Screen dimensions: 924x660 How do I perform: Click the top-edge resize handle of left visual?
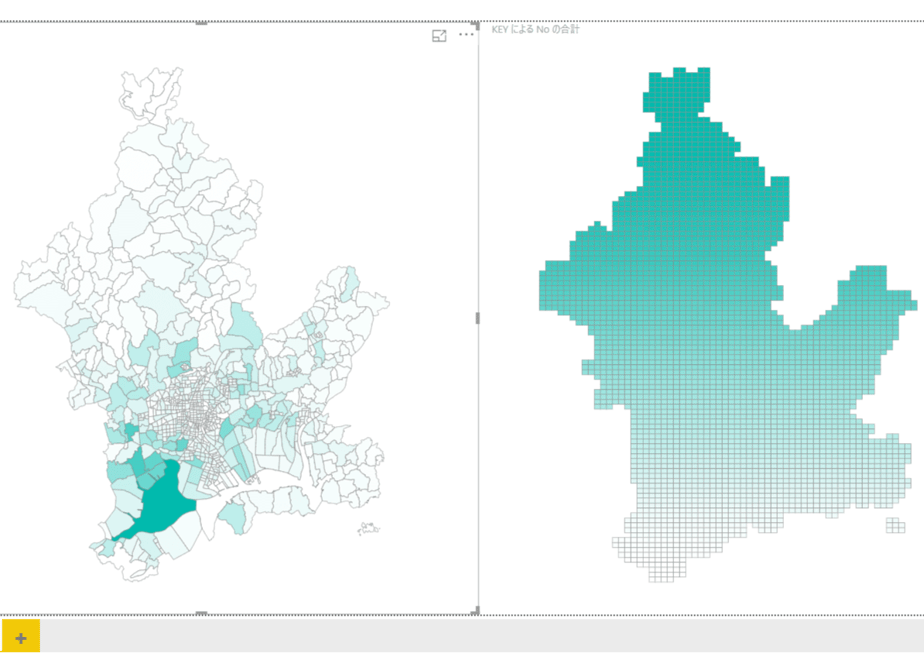click(x=202, y=24)
